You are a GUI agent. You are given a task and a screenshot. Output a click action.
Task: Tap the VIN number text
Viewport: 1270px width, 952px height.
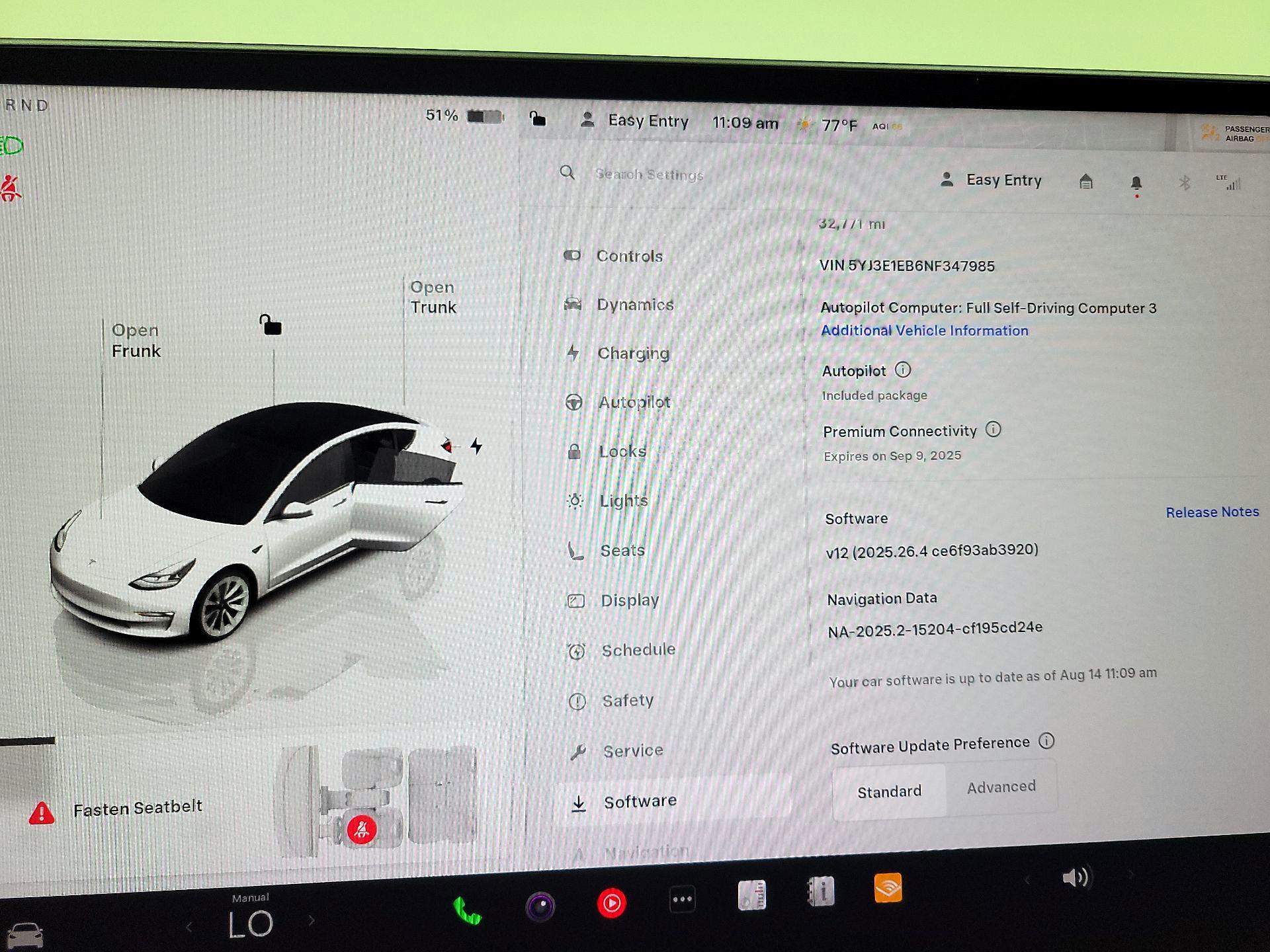[906, 266]
